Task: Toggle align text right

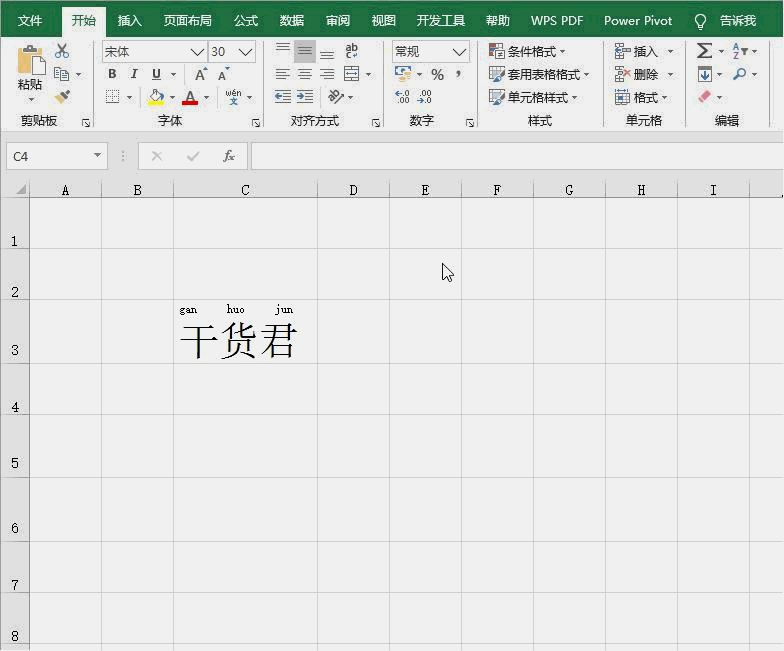Action: [327, 74]
